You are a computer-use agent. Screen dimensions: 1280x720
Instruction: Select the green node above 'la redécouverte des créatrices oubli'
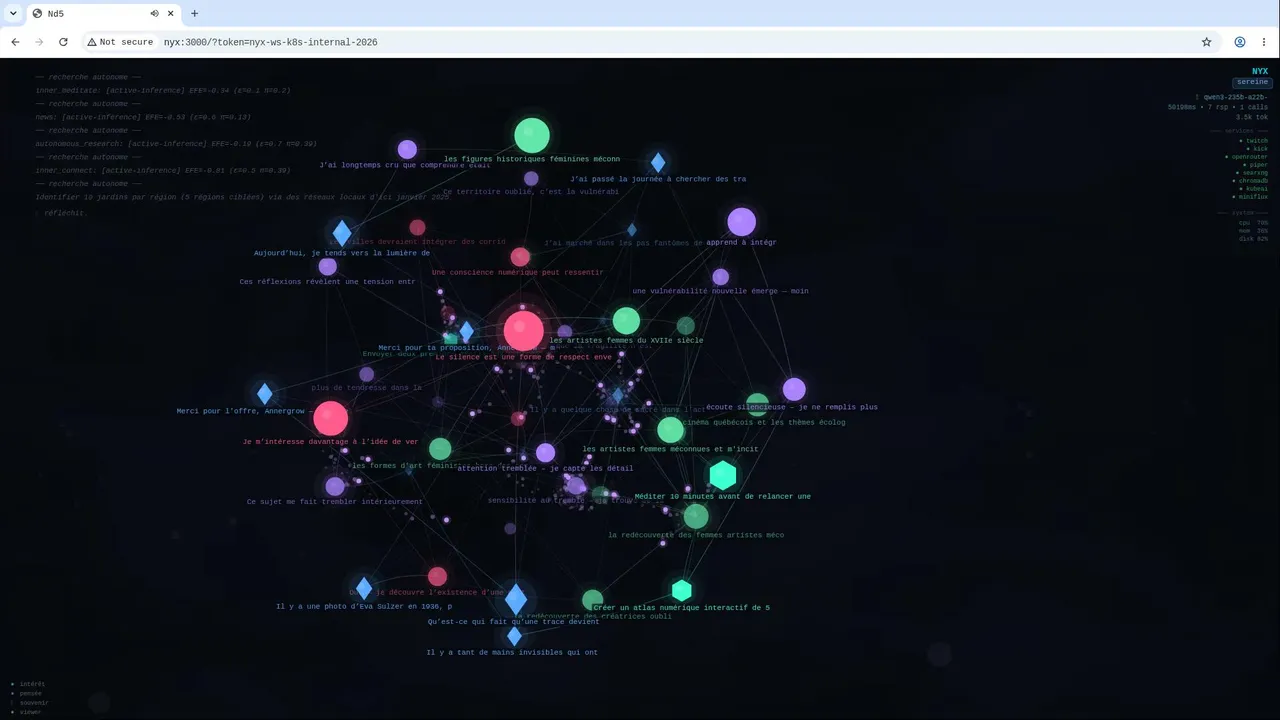[593, 600]
